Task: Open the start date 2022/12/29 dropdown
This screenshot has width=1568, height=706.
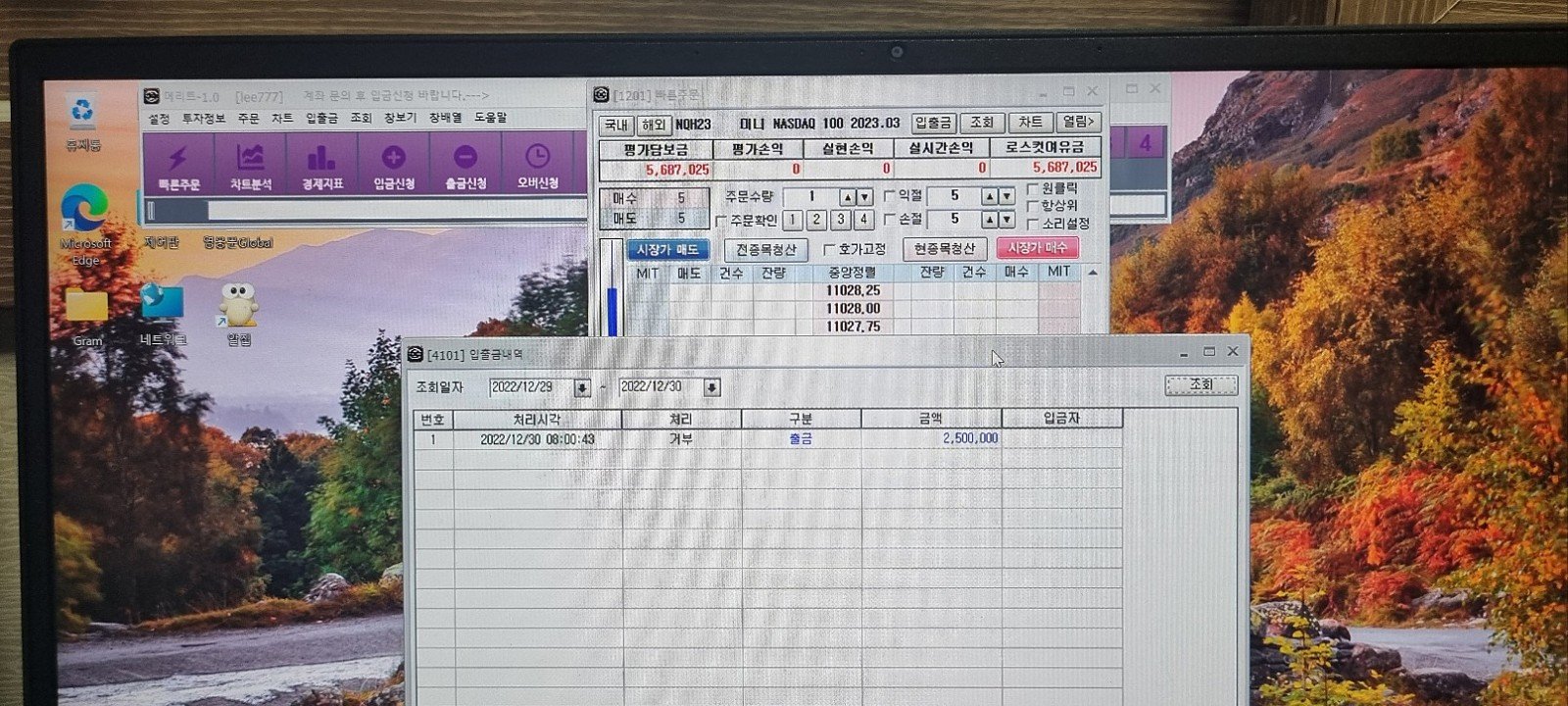Action: click(582, 387)
